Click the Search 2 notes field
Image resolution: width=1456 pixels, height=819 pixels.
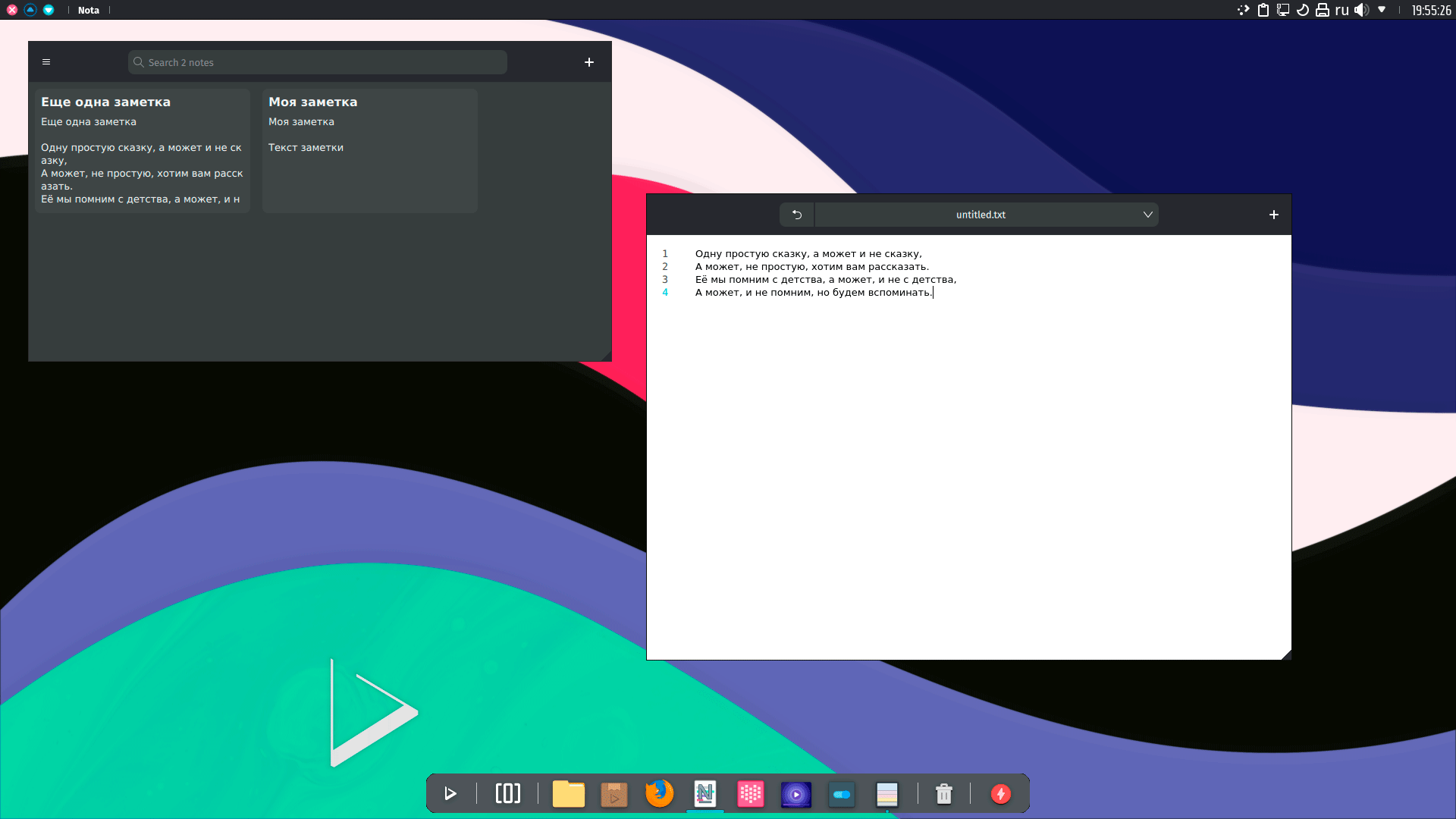(x=318, y=62)
